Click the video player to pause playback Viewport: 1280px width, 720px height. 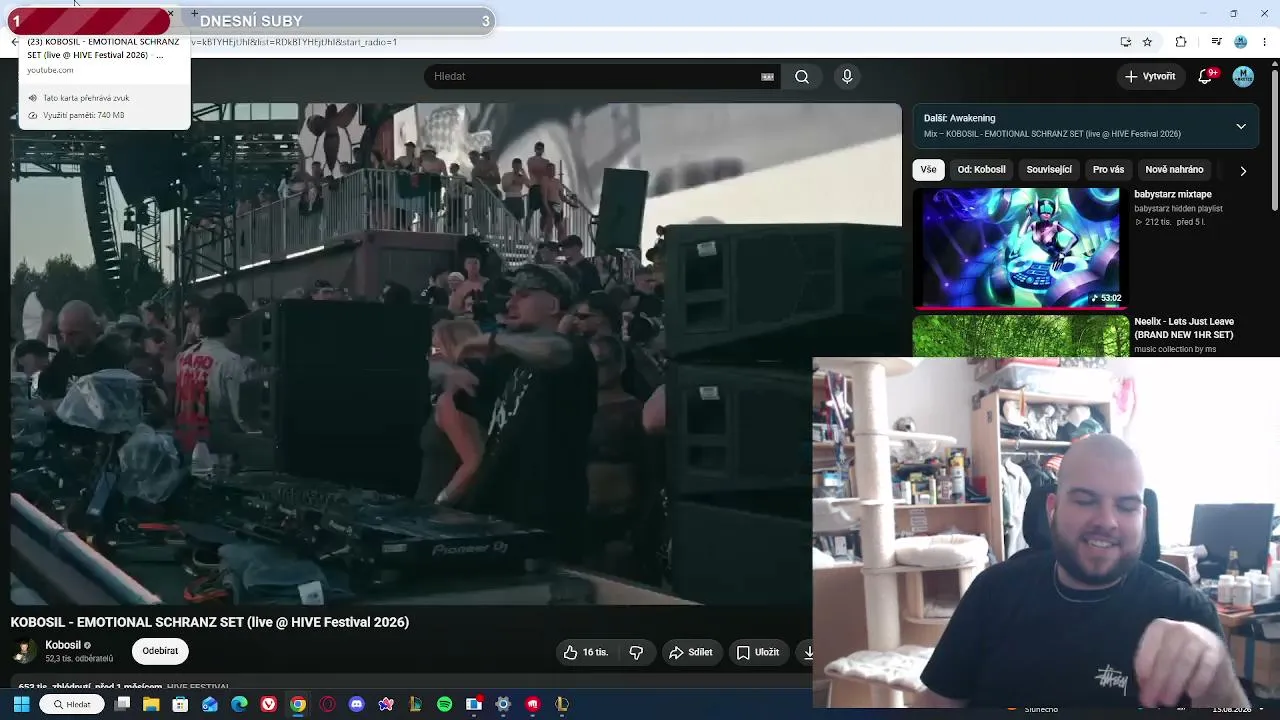(x=456, y=354)
